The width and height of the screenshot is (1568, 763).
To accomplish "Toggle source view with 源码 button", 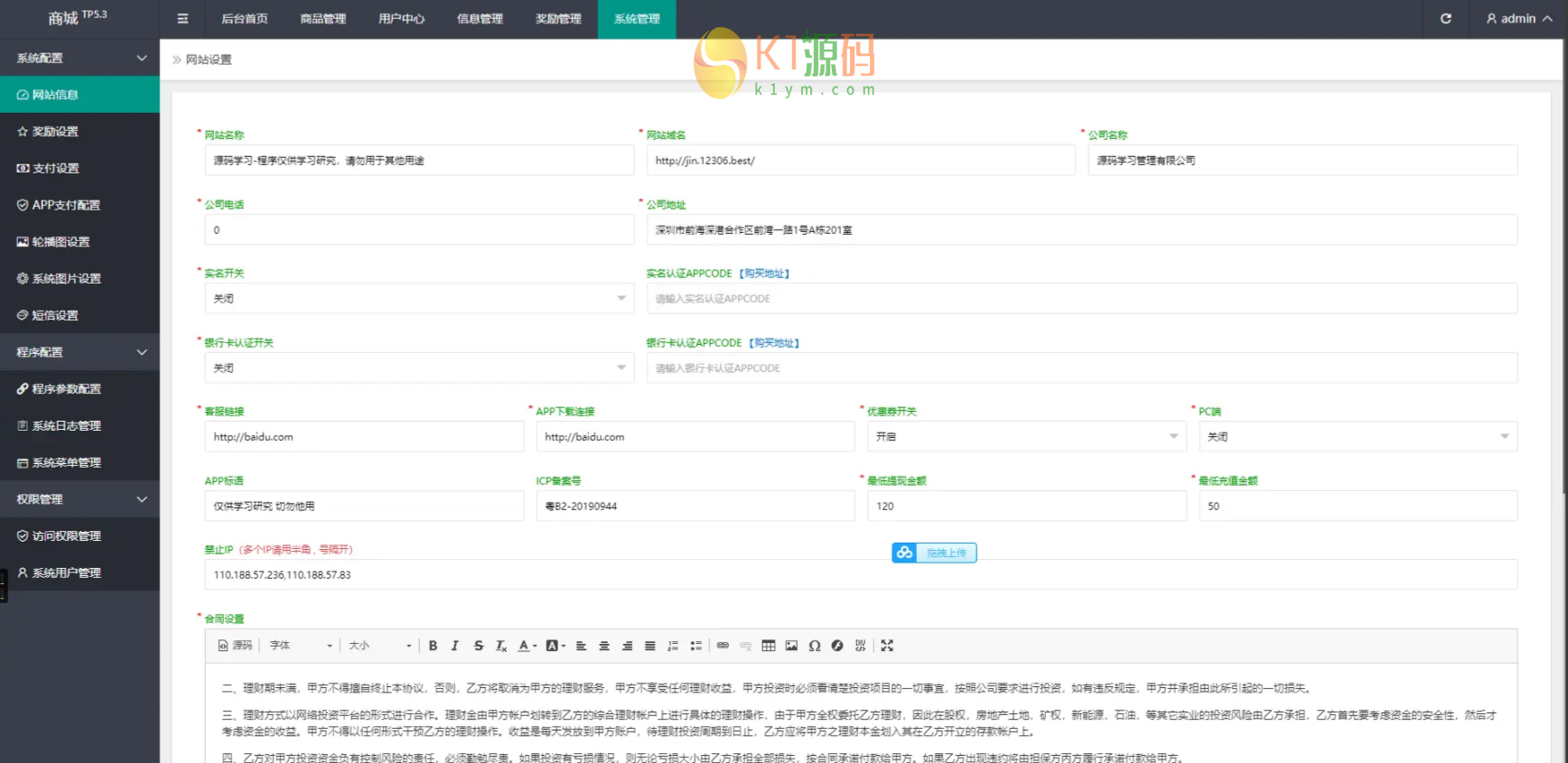I will (x=235, y=646).
